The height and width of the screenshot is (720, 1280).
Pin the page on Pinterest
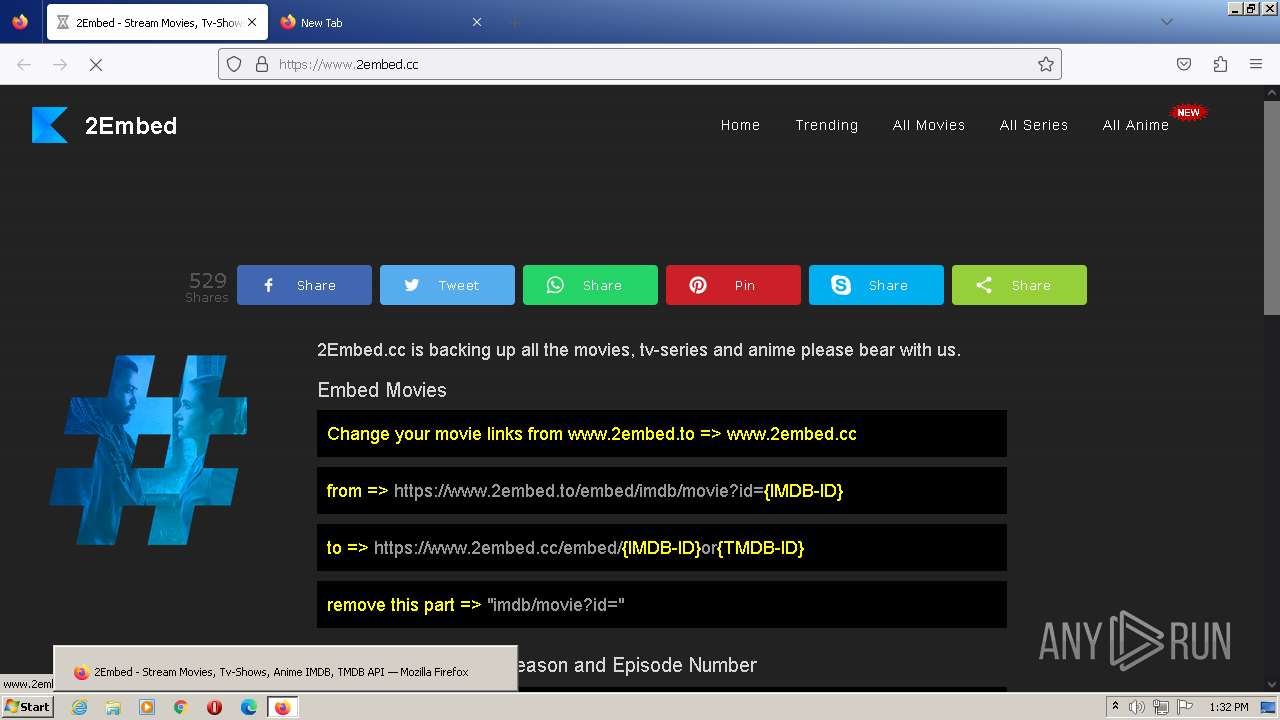click(x=733, y=285)
